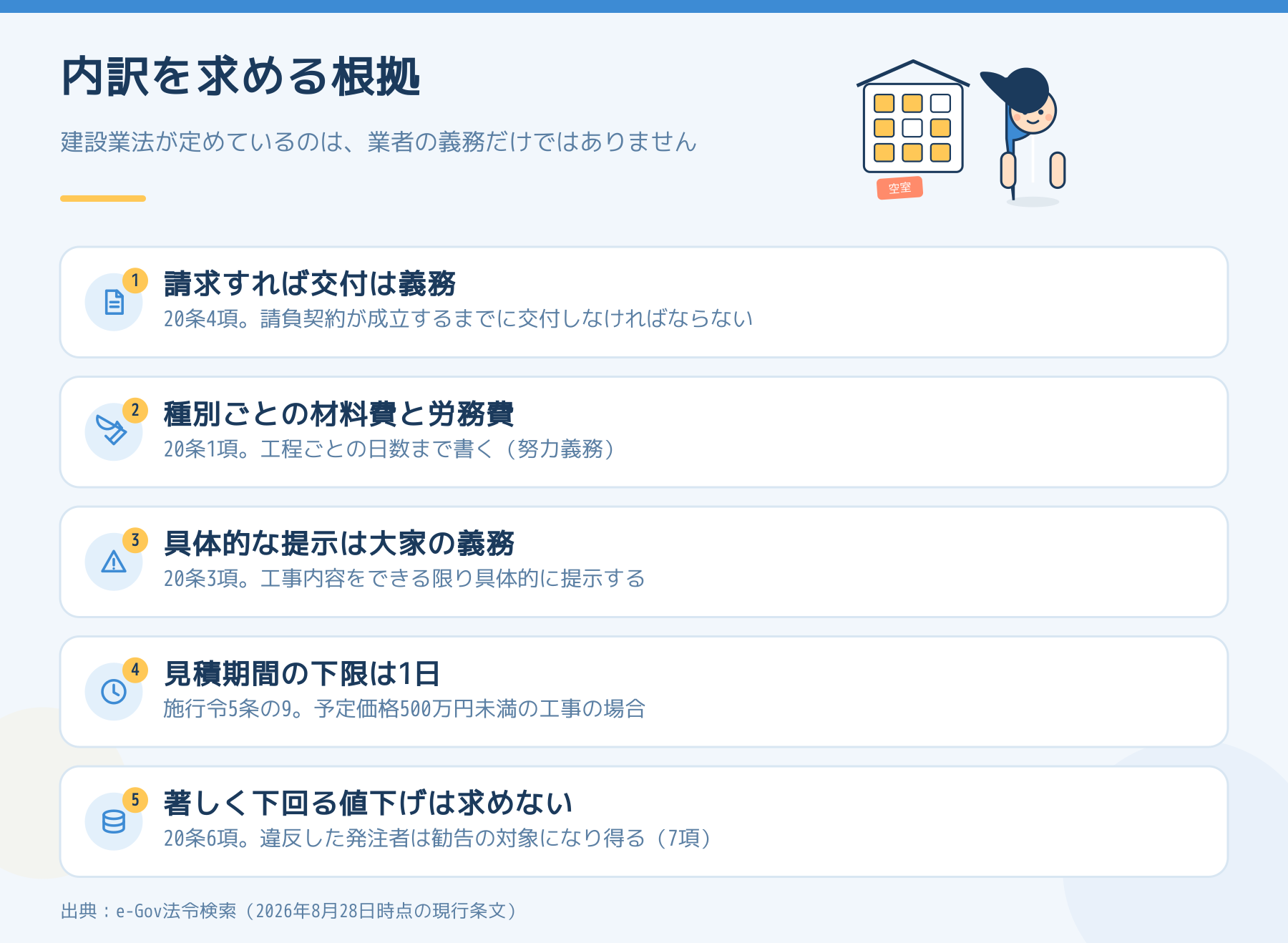Click the document icon in card 1

(114, 302)
